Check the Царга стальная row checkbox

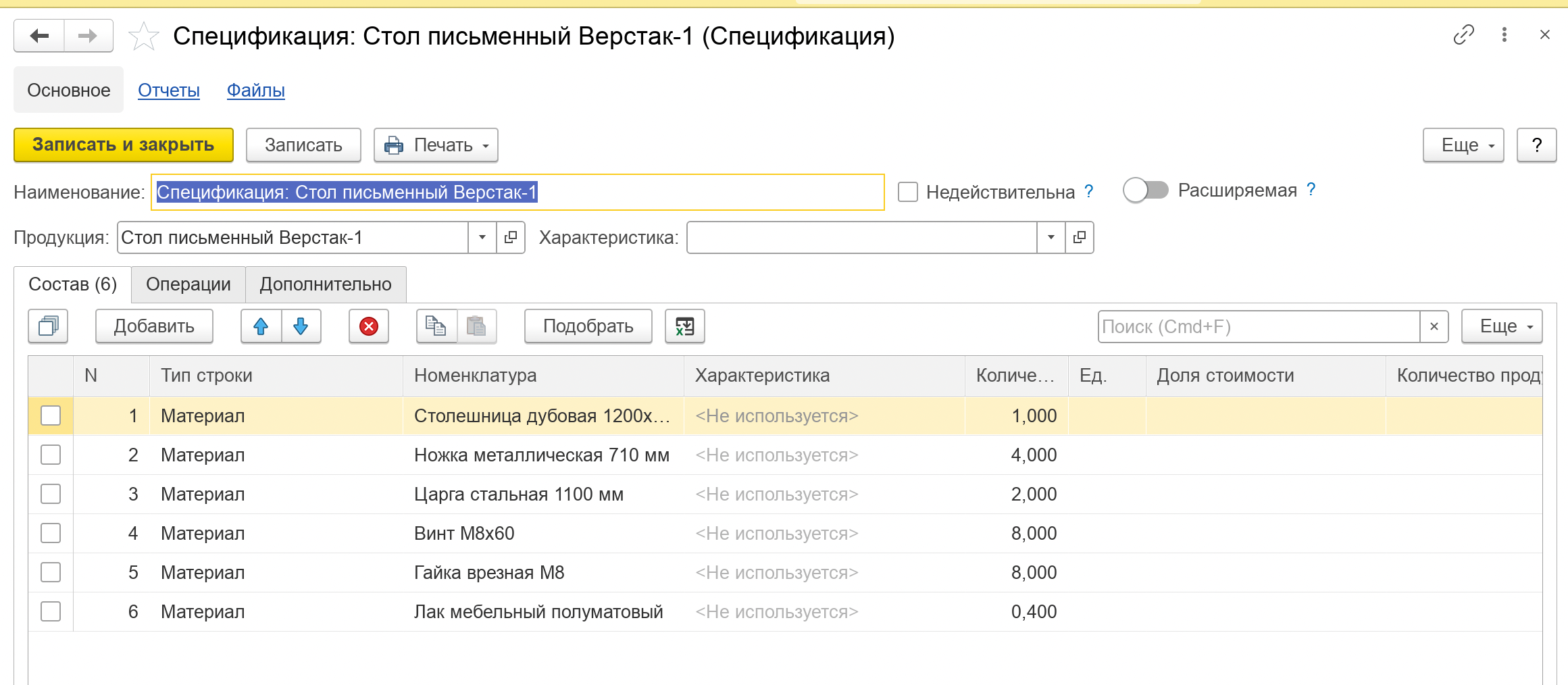pyautogui.click(x=51, y=494)
